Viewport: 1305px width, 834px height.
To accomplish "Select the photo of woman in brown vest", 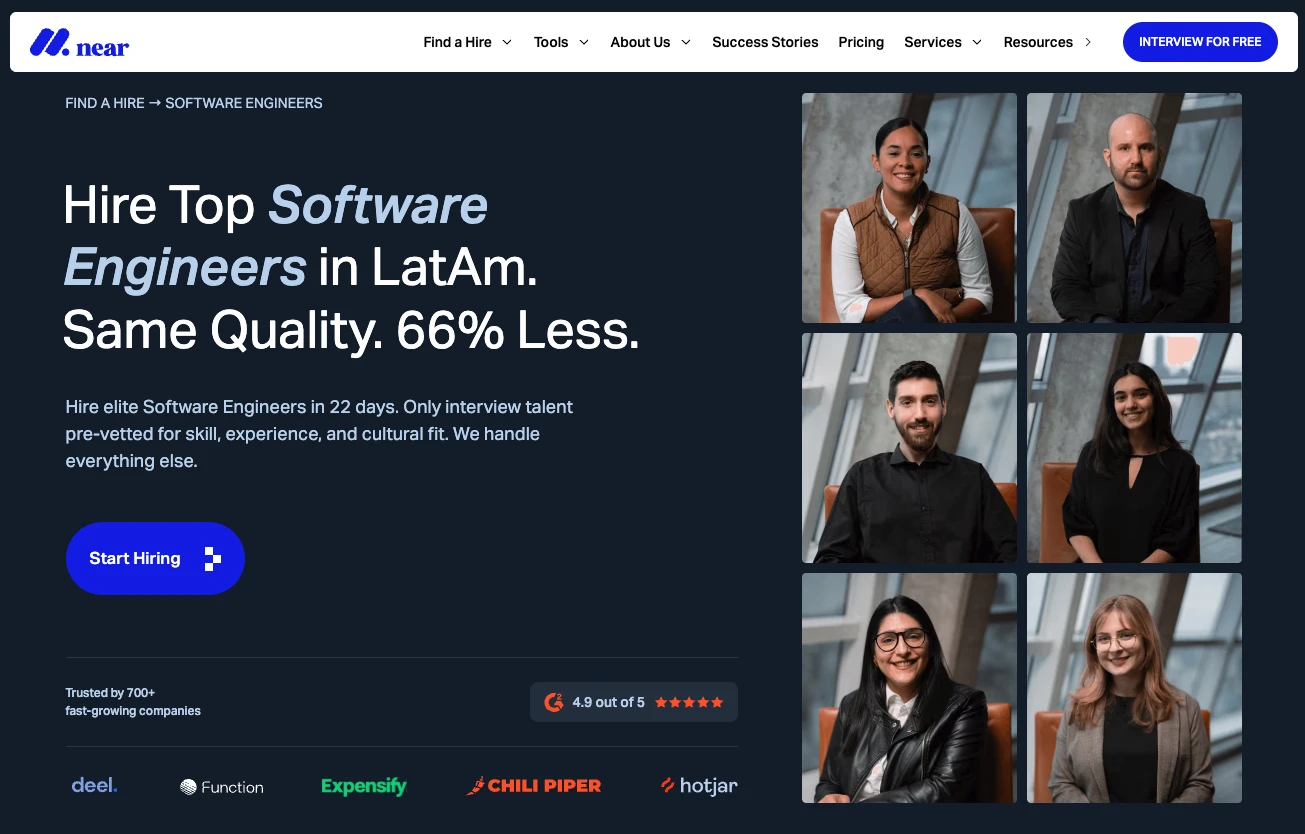I will (x=909, y=208).
